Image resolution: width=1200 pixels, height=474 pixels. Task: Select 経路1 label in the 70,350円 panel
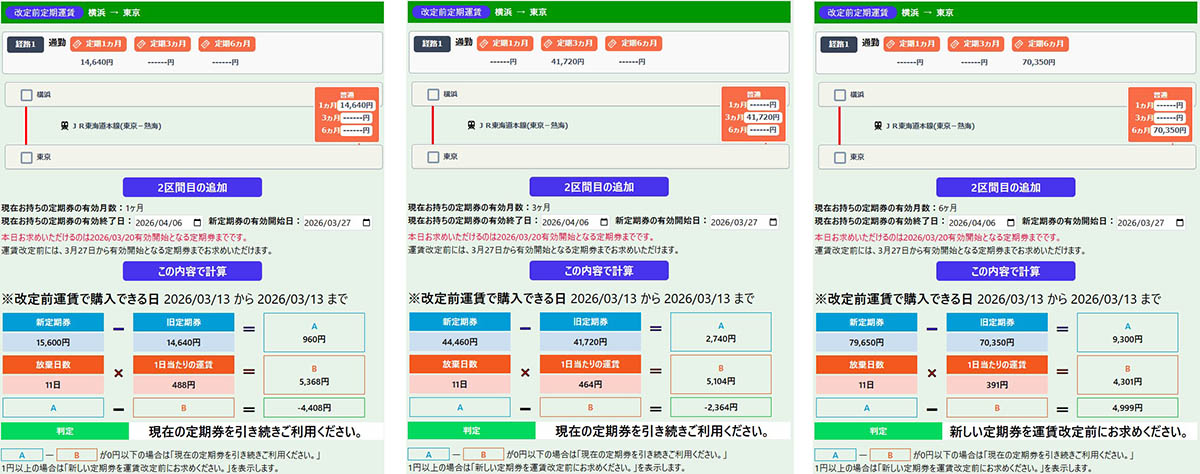[x=839, y=45]
